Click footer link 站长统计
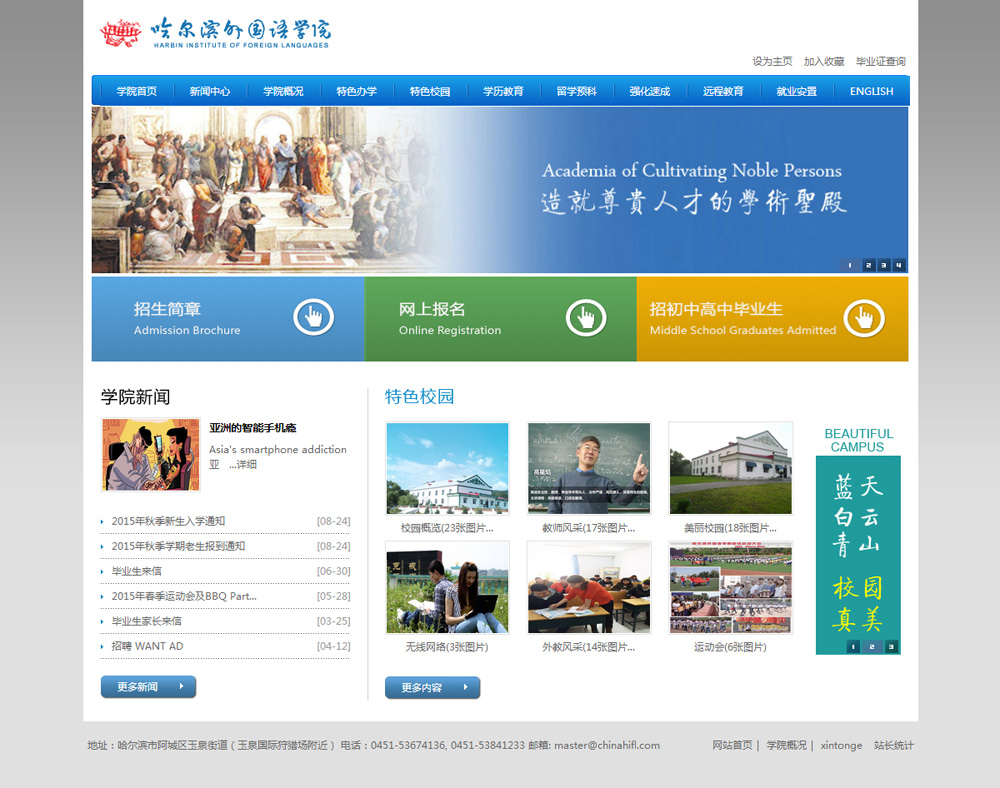The image size is (1000, 788). (893, 745)
